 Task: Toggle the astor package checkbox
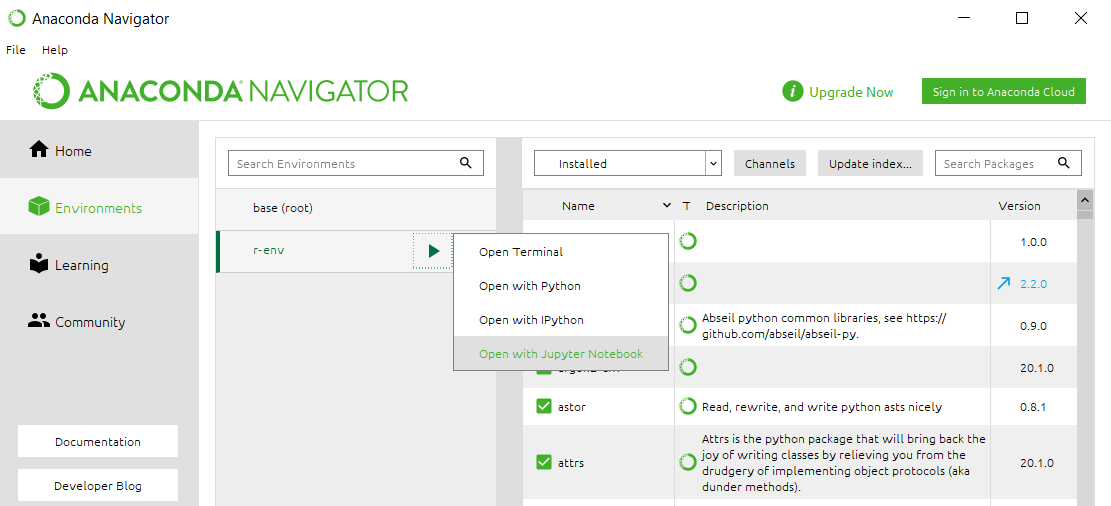[543, 406]
